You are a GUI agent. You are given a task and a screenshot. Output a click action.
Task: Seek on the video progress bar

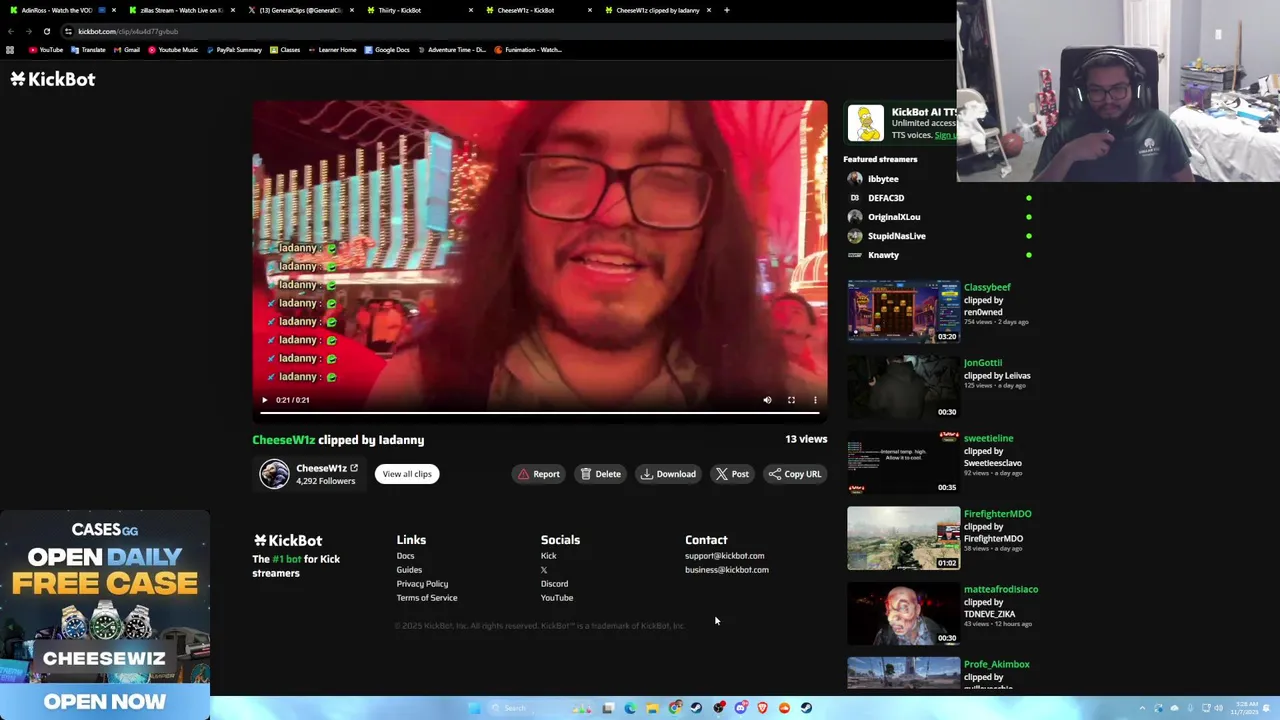(540, 412)
